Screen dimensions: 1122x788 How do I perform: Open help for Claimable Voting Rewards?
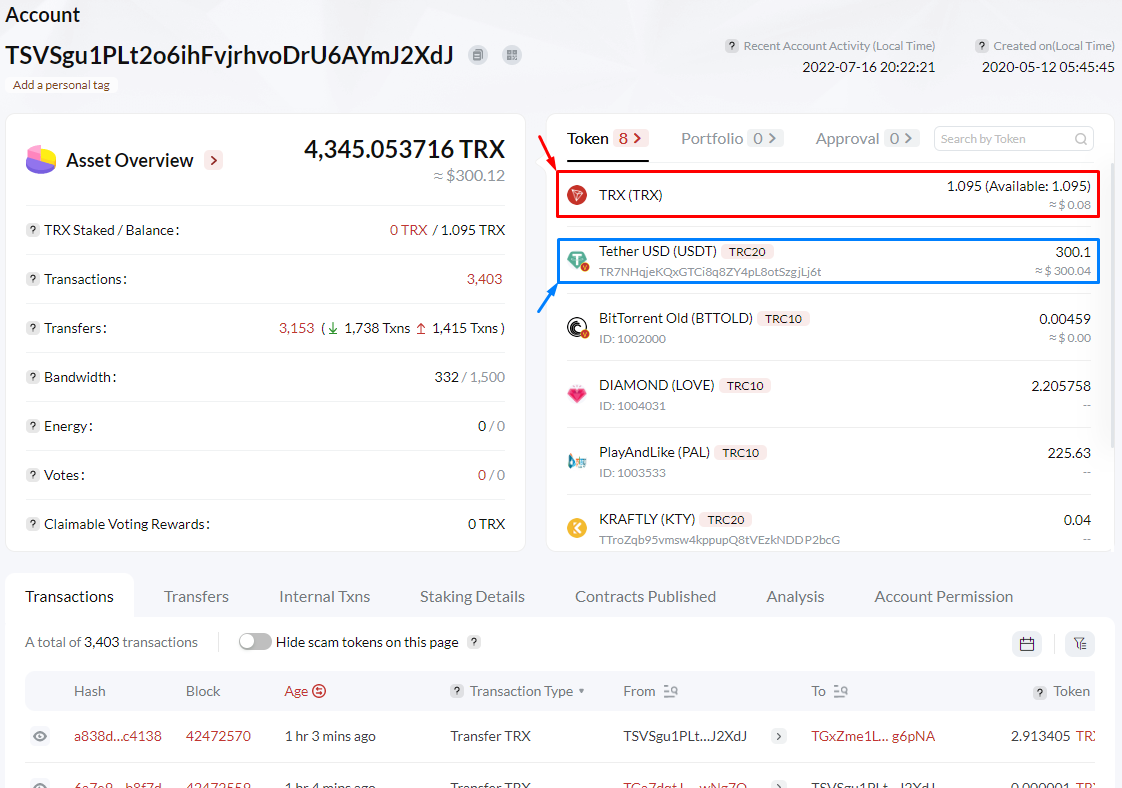click(x=33, y=524)
